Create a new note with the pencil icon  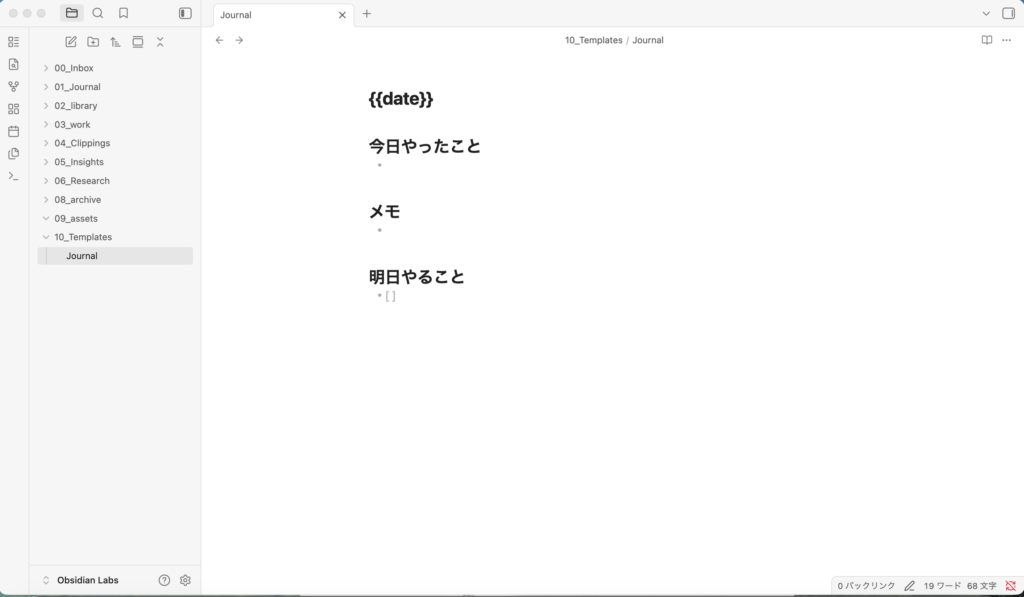[x=71, y=42]
